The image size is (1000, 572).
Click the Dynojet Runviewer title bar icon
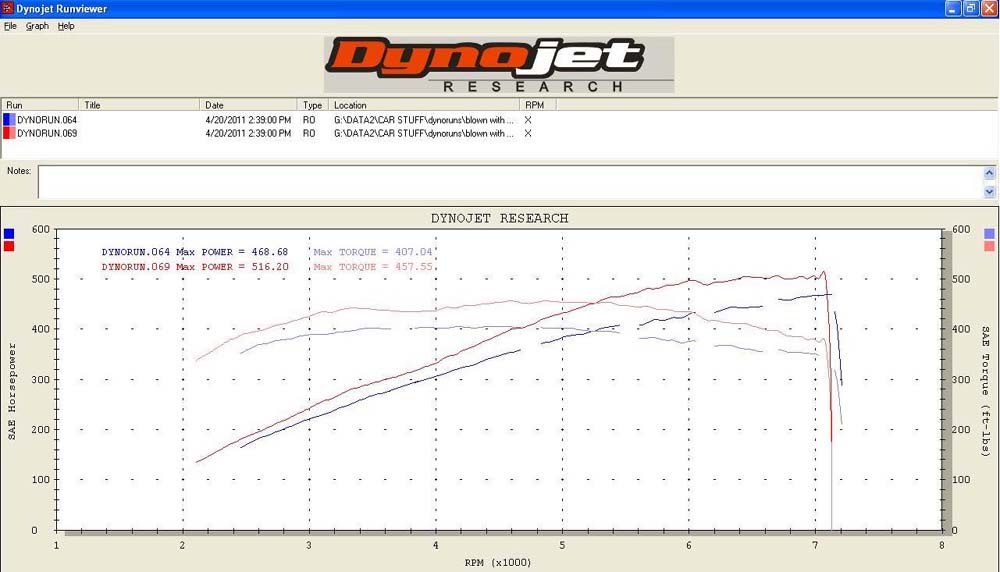click(x=7, y=8)
